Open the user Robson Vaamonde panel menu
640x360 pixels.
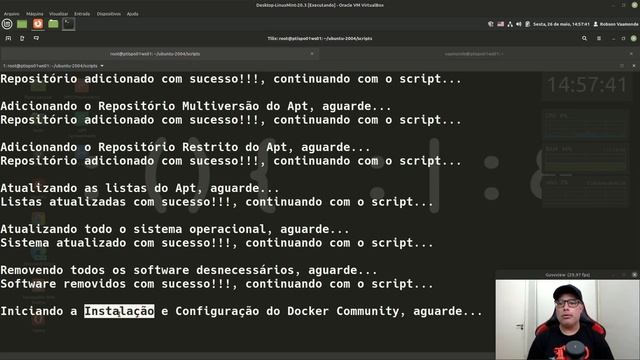[x=616, y=24]
